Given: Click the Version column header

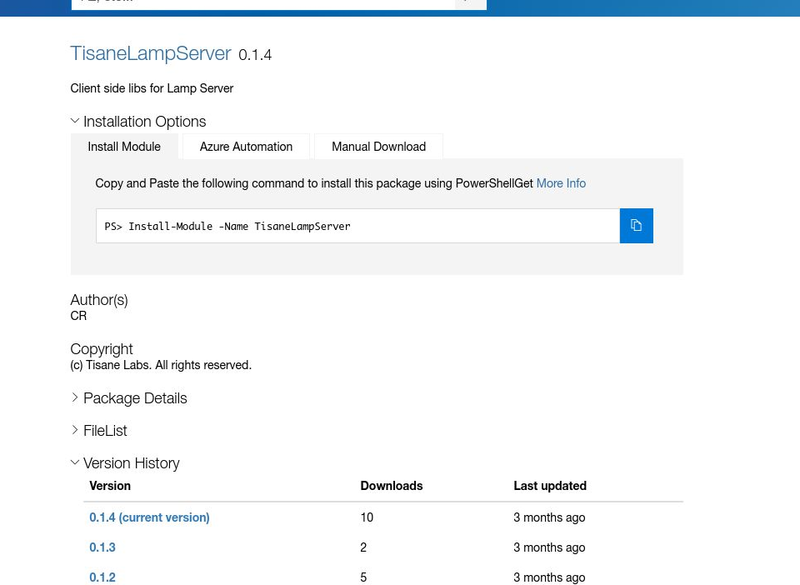Looking at the screenshot, I should [x=110, y=486].
